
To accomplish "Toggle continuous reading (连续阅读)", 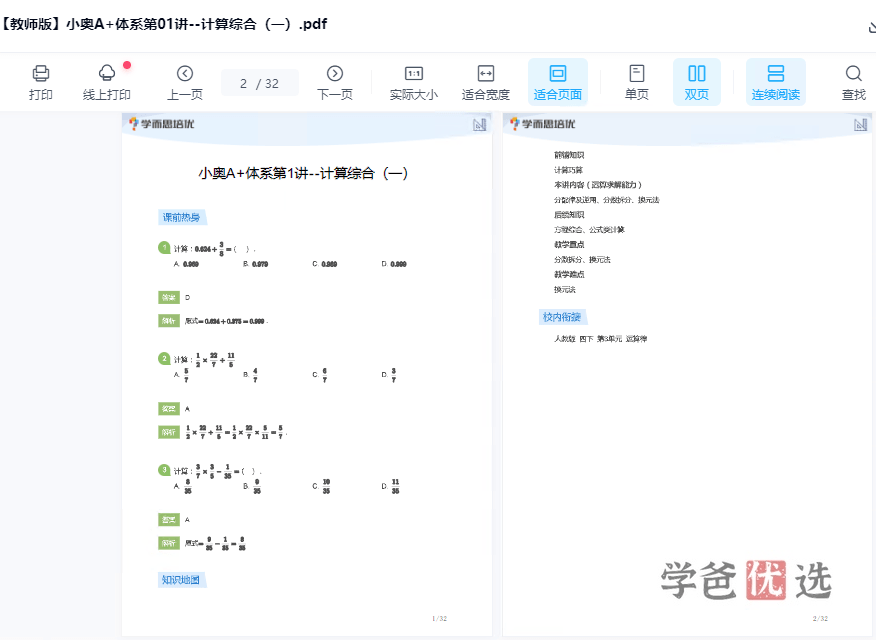I will [x=775, y=82].
